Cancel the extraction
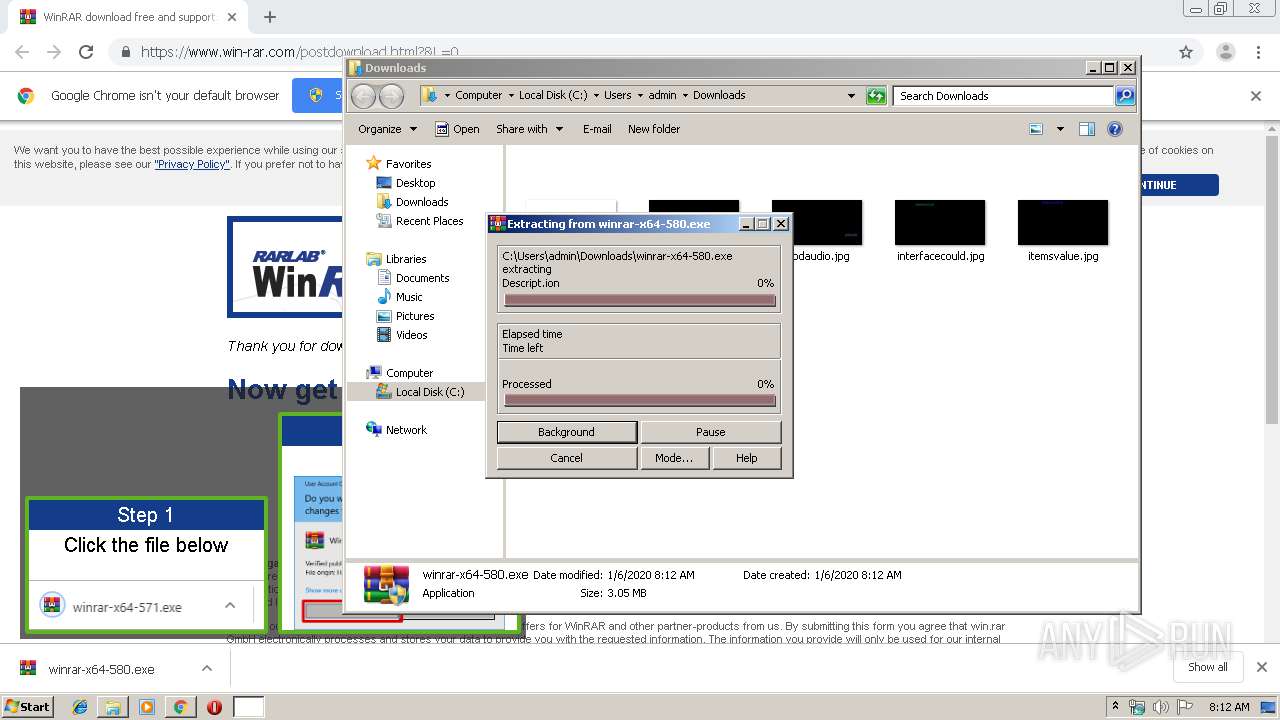Screen dimensions: 1280x720 (x=566, y=458)
